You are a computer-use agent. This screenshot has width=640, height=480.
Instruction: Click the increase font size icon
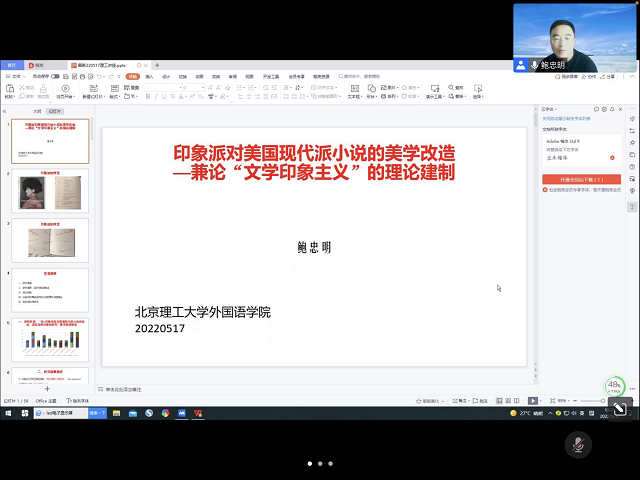[211, 87]
